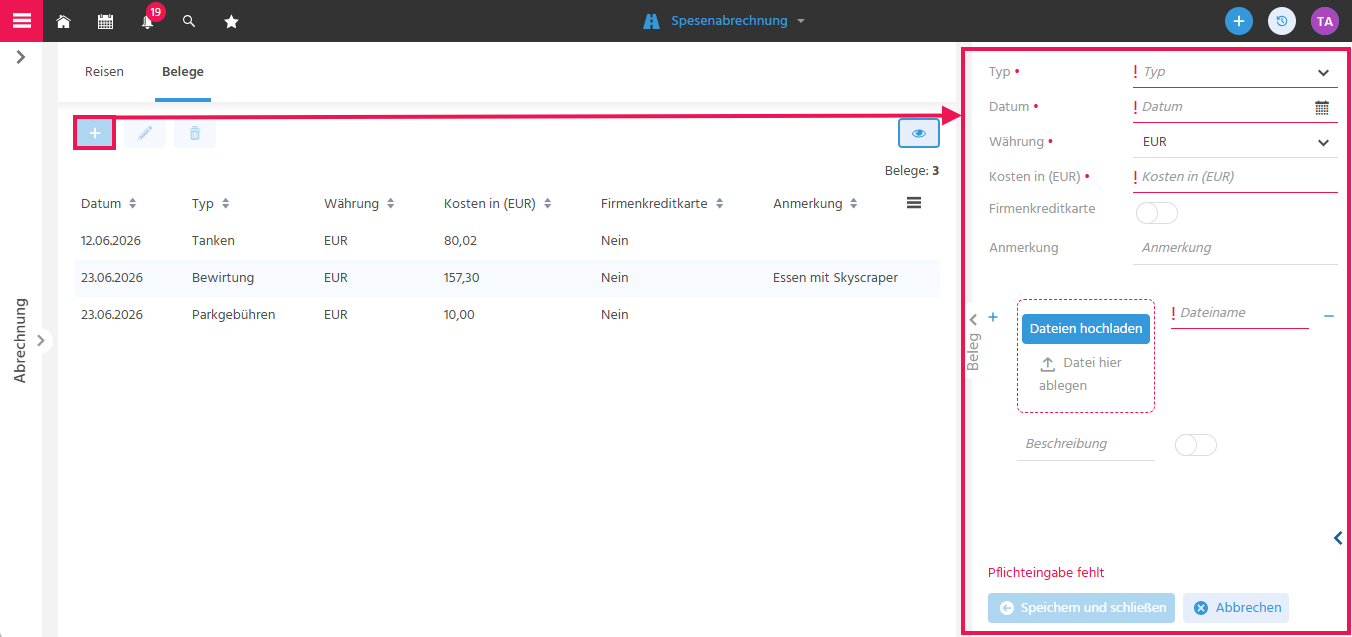Image resolution: width=1352 pixels, height=637 pixels.
Task: Open the Währung EUR dropdown
Action: [x=1235, y=142]
